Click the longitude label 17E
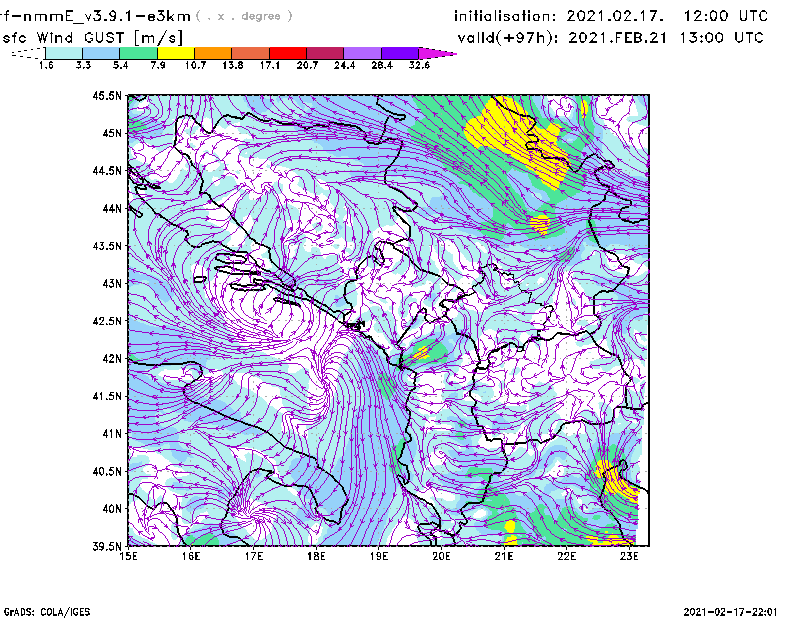The image size is (800, 618). coord(254,556)
